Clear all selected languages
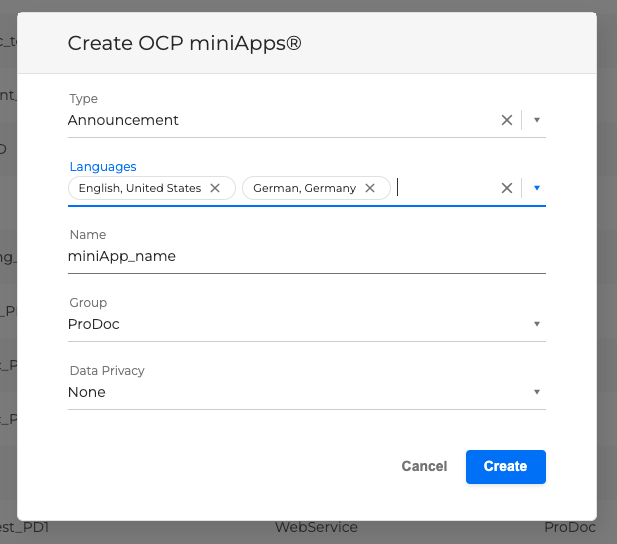Screen dimensions: 617x544 (x=507, y=188)
